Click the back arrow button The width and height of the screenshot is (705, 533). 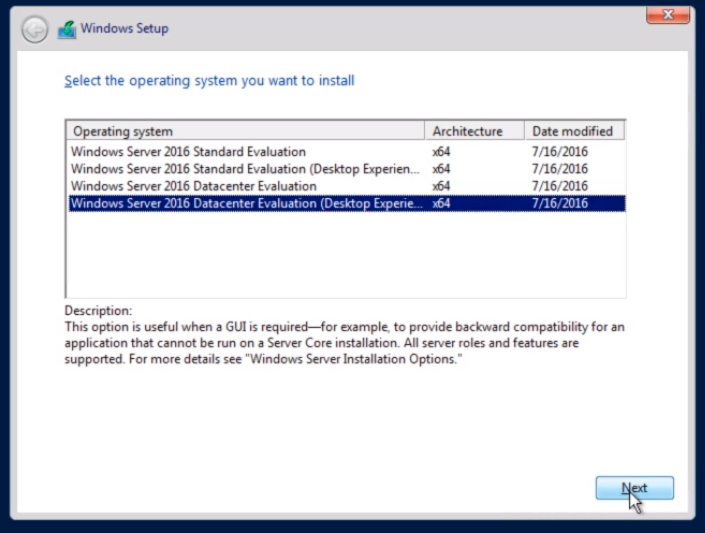[x=35, y=30]
